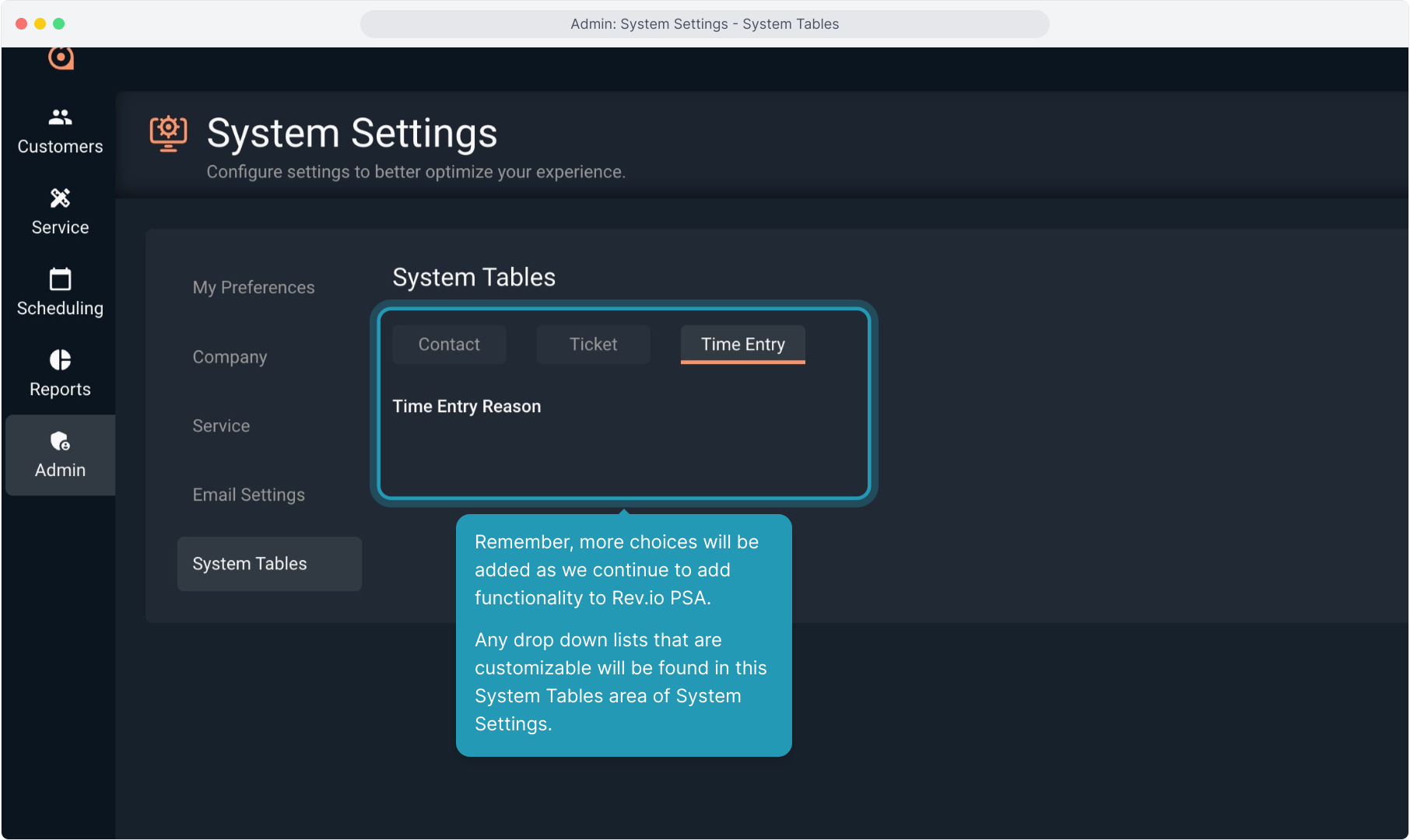
Task: Select My Preferences in settings menu
Action: point(254,288)
